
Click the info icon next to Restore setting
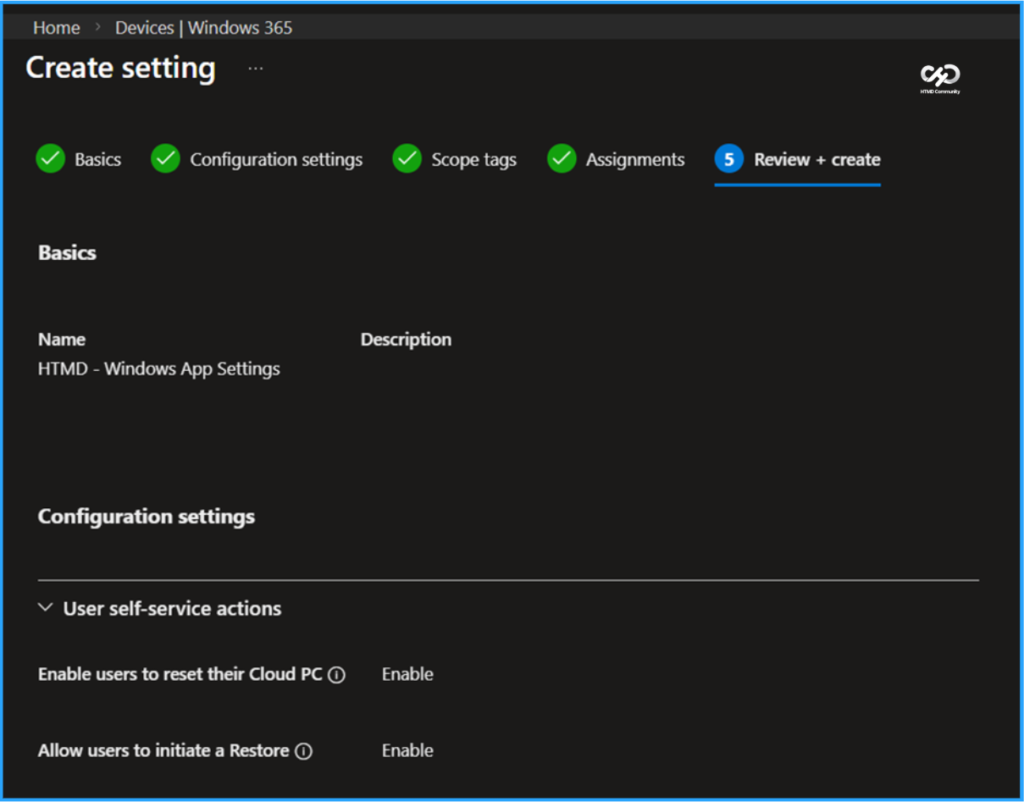304,750
